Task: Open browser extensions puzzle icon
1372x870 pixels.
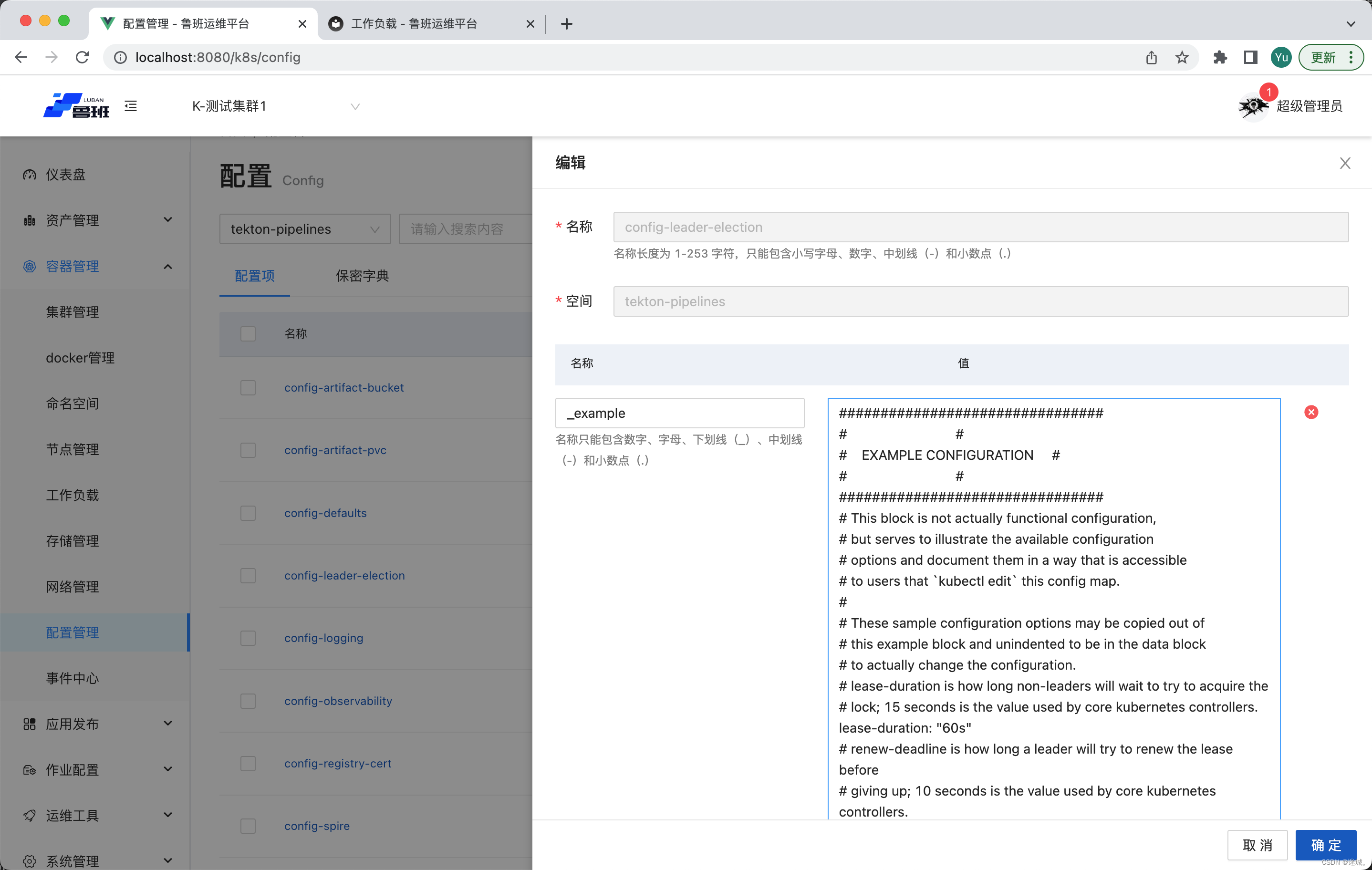Action: [x=1219, y=58]
